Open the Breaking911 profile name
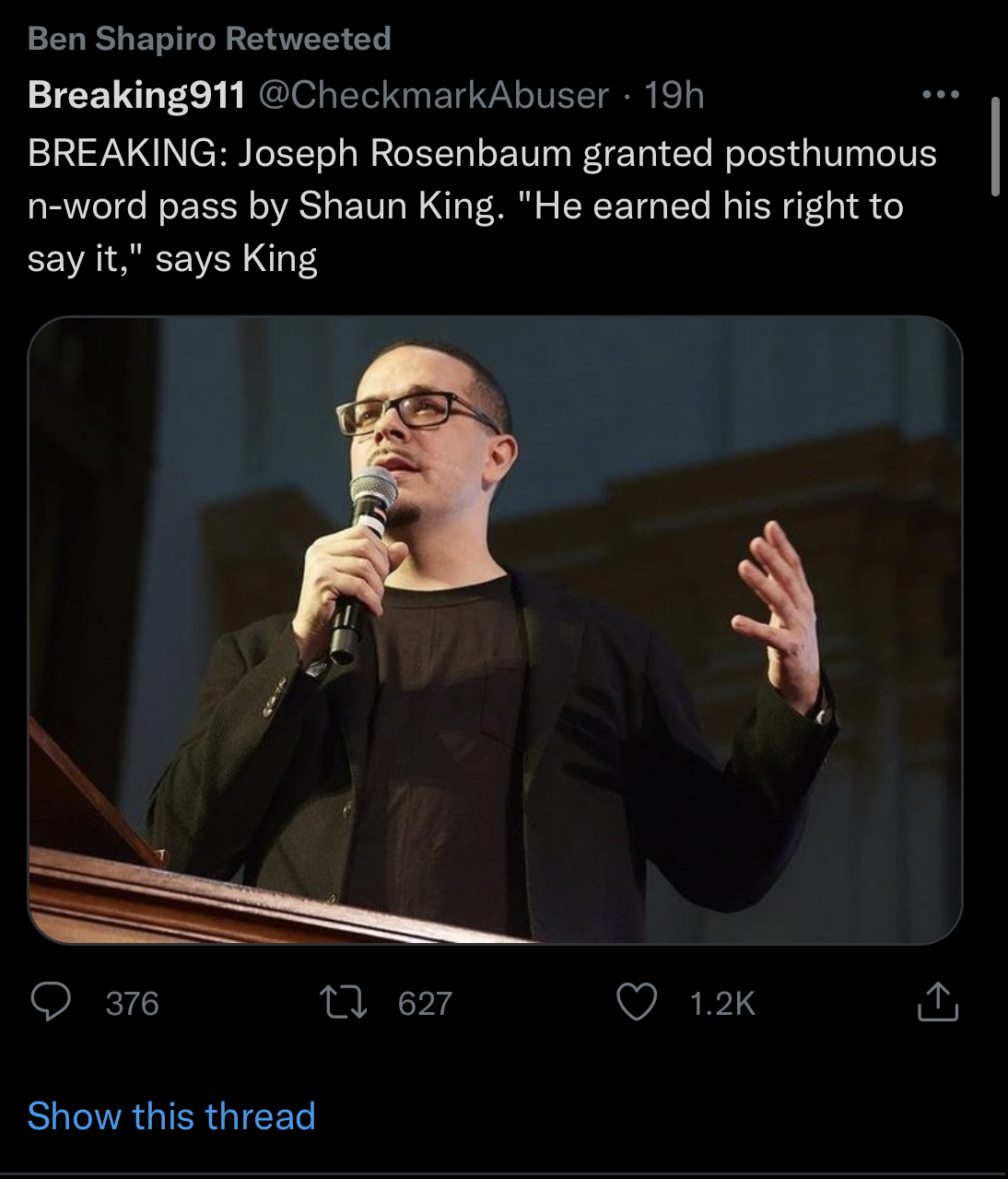This screenshot has height=1179, width=1008. click(136, 94)
